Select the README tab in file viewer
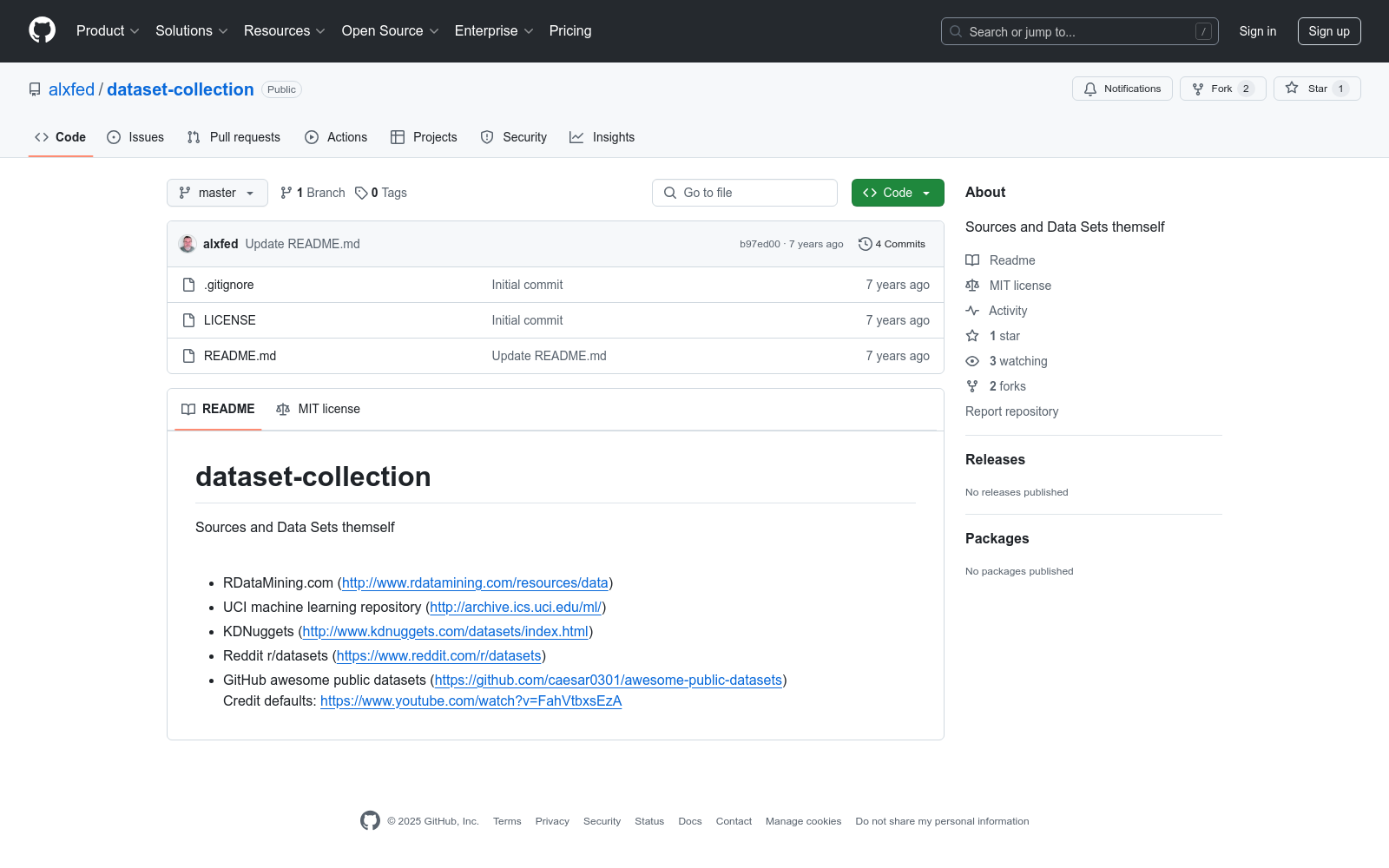This screenshot has height=868, width=1389. pos(218,409)
